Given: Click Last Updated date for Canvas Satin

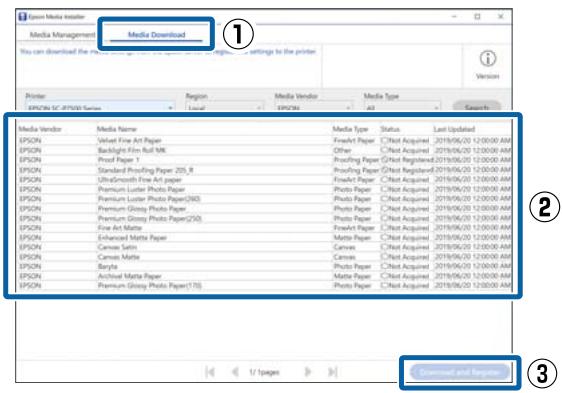Looking at the screenshot, I should [473, 247].
